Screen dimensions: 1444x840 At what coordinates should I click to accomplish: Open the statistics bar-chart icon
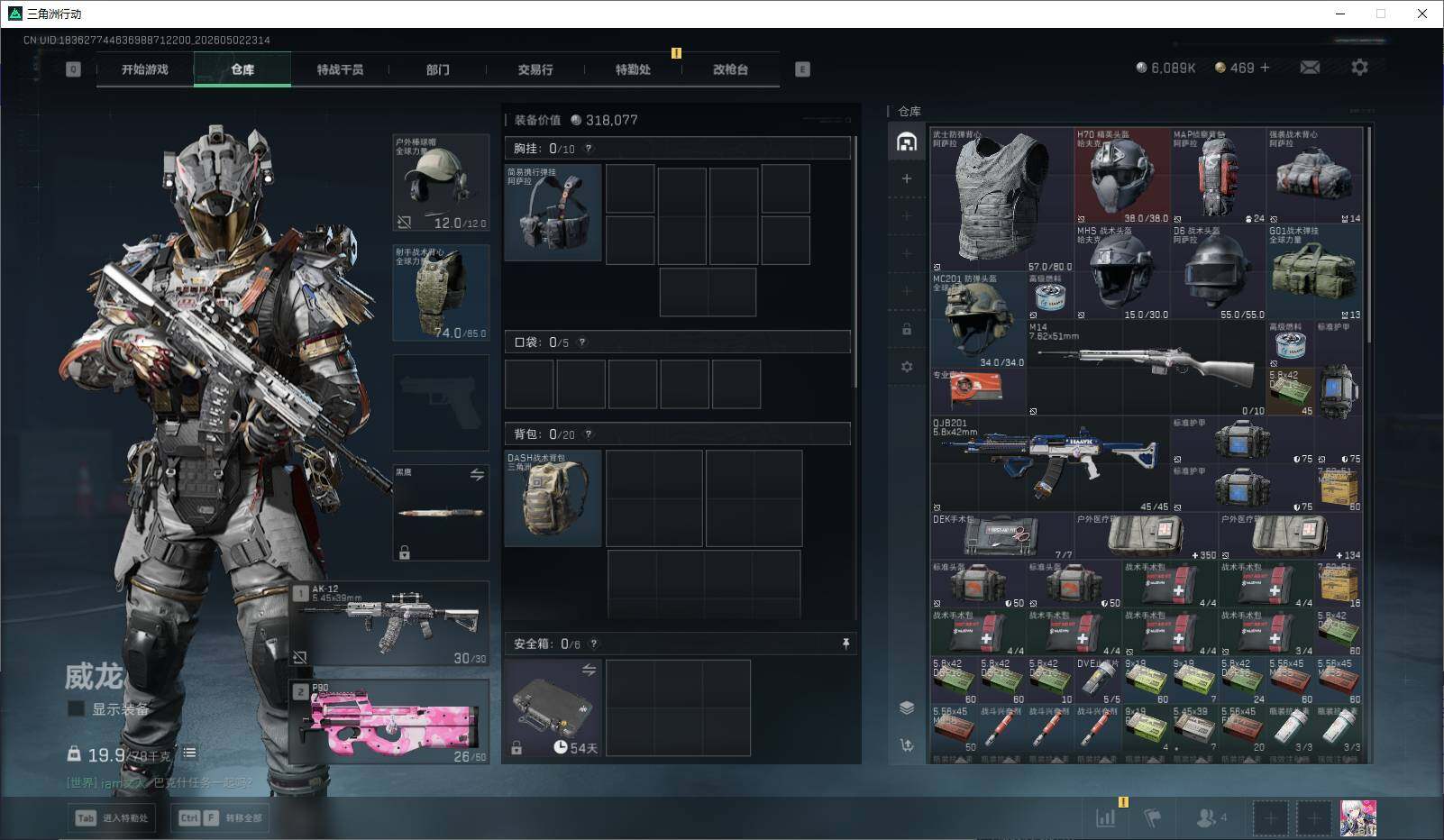[x=1106, y=818]
